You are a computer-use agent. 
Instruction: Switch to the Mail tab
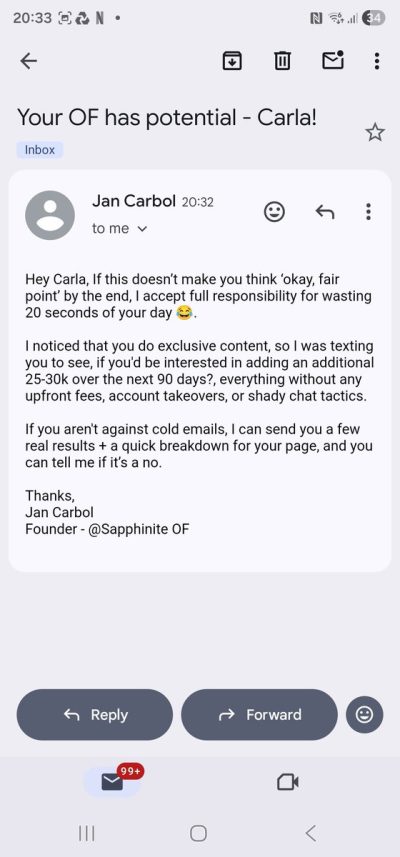(x=113, y=782)
